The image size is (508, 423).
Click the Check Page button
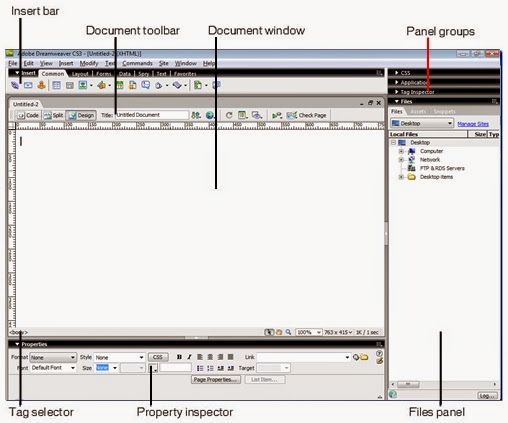306,115
